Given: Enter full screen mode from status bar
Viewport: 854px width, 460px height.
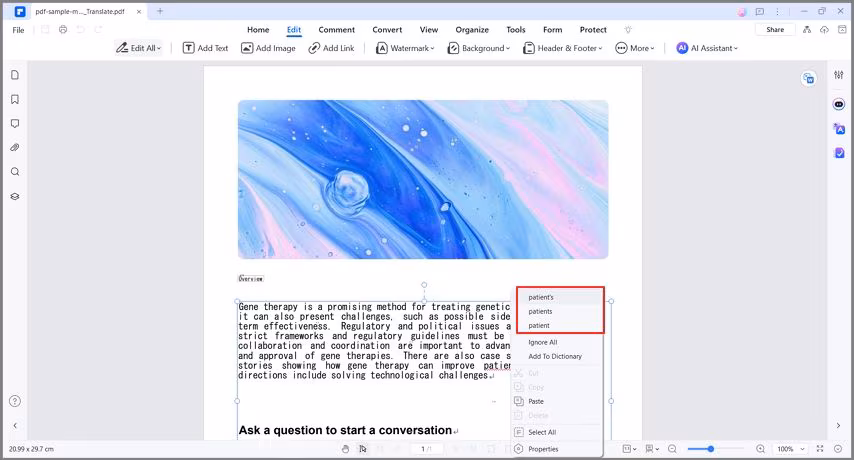Looking at the screenshot, I should (x=820, y=449).
